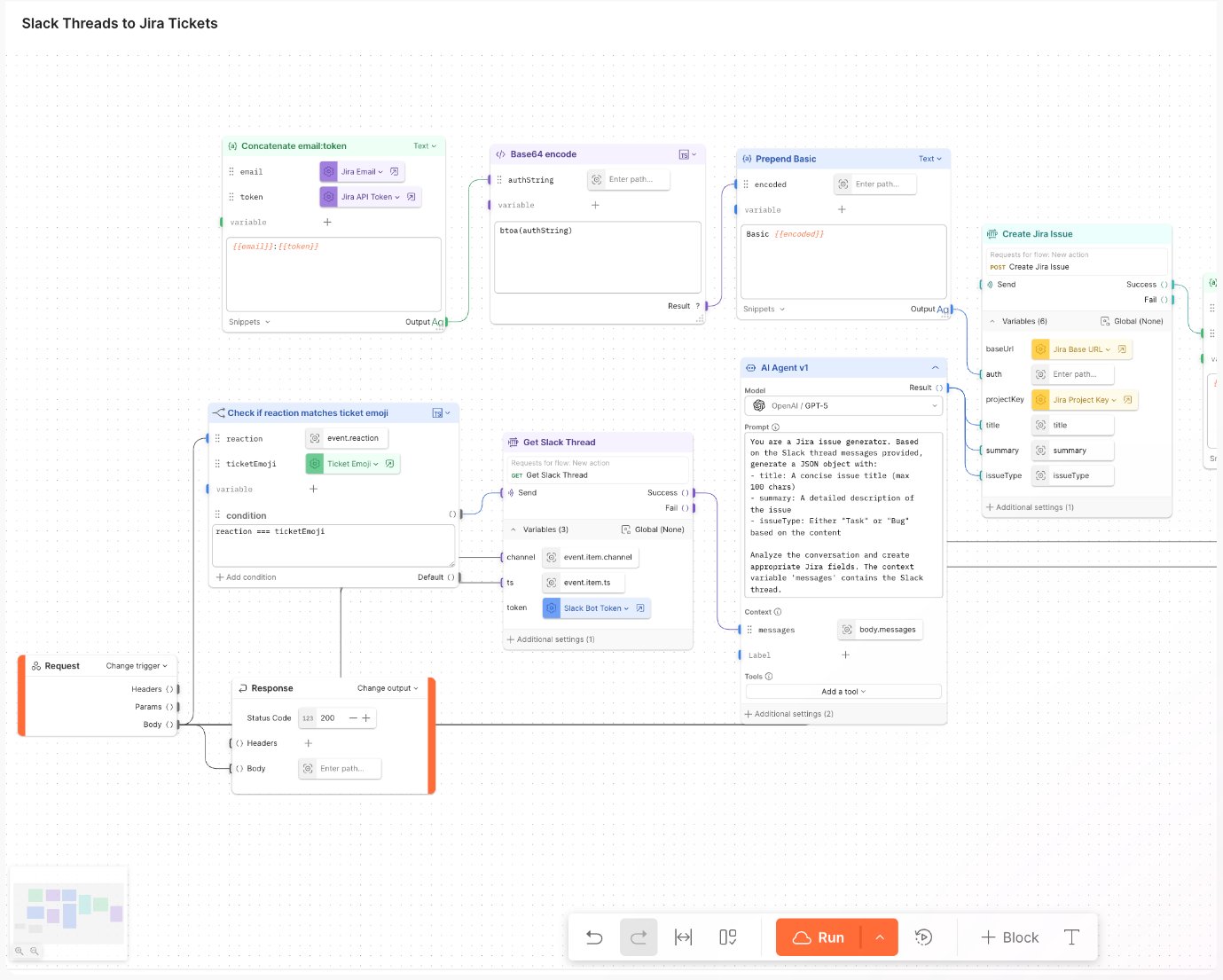The image size is (1223, 980).
Task: Click the auto-layout blocks icon
Action: click(728, 937)
